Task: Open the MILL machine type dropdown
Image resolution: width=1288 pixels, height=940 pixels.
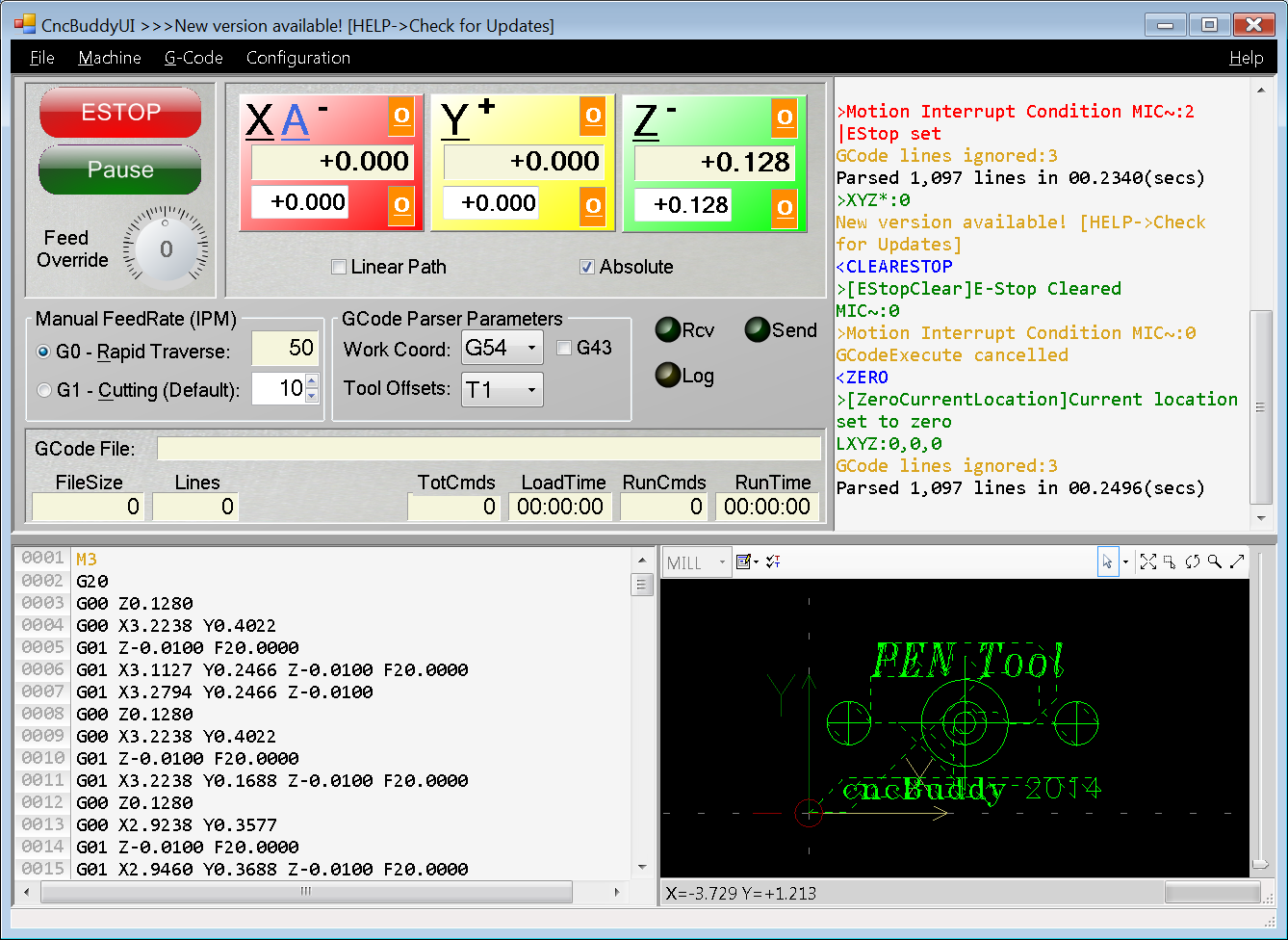Action: tap(697, 562)
